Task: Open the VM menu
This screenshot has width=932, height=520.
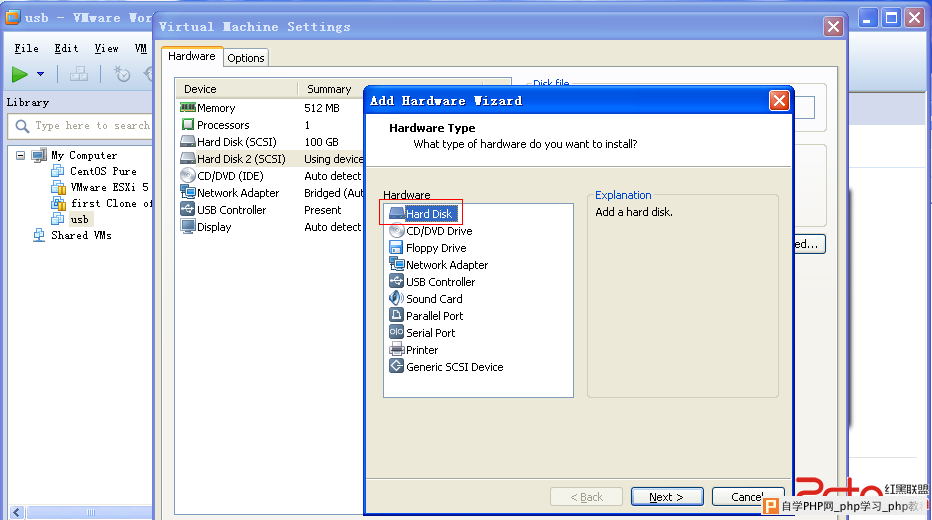Action: (140, 49)
